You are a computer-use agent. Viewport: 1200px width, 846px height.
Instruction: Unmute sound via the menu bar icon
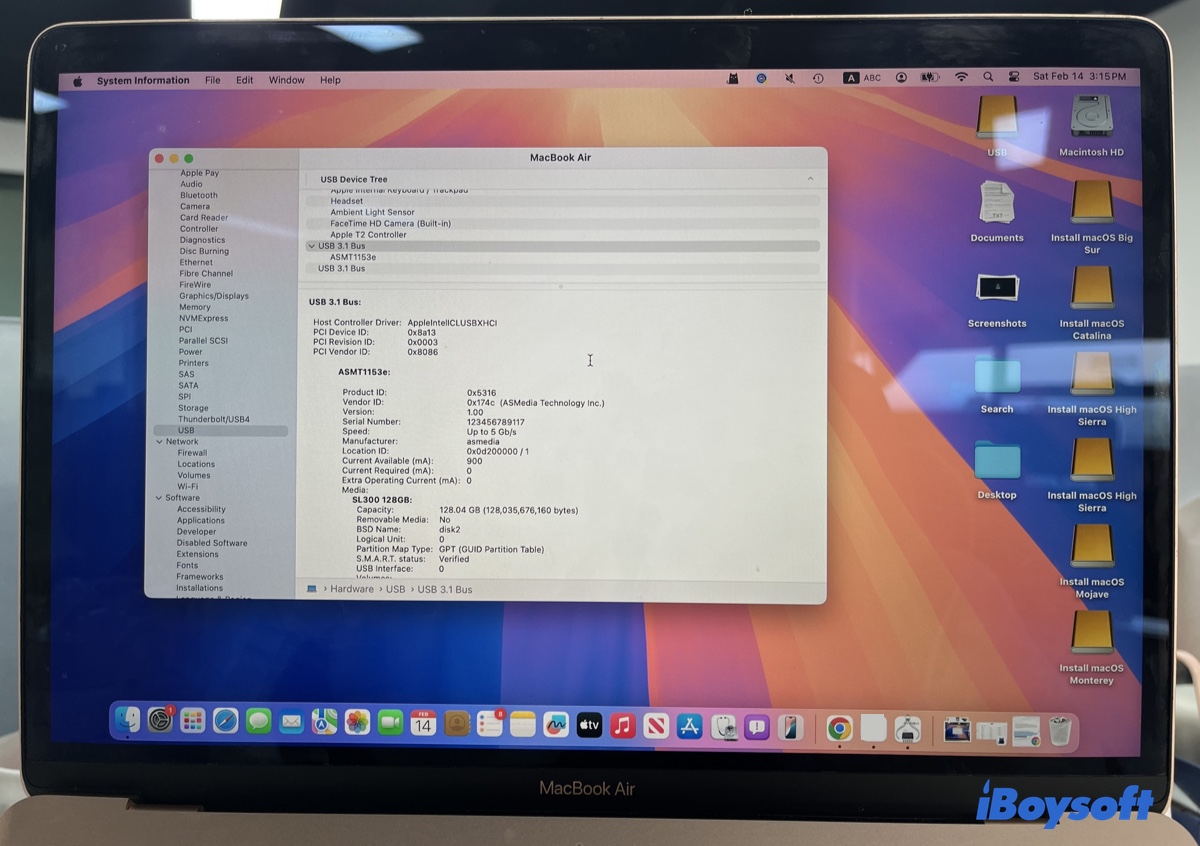(790, 78)
